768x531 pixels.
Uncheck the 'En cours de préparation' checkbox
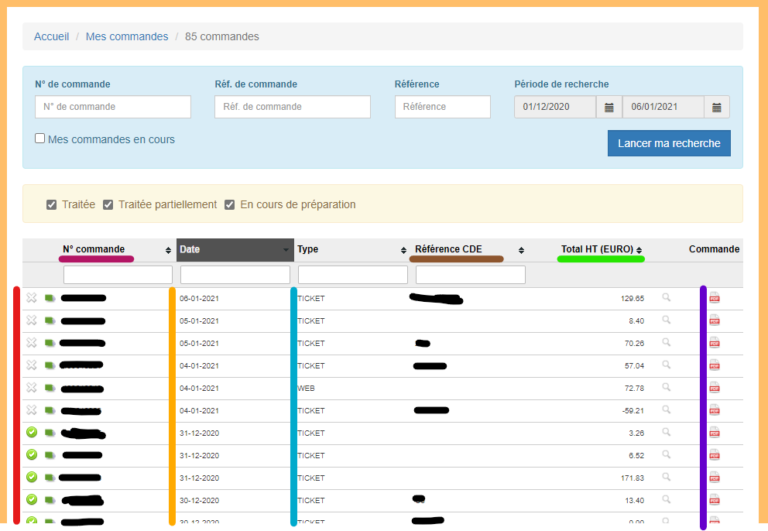(230, 205)
